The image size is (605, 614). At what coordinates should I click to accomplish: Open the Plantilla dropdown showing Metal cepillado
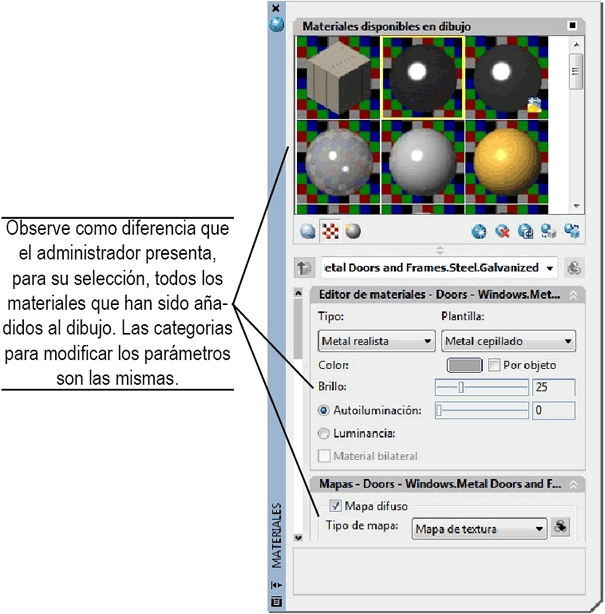point(507,341)
